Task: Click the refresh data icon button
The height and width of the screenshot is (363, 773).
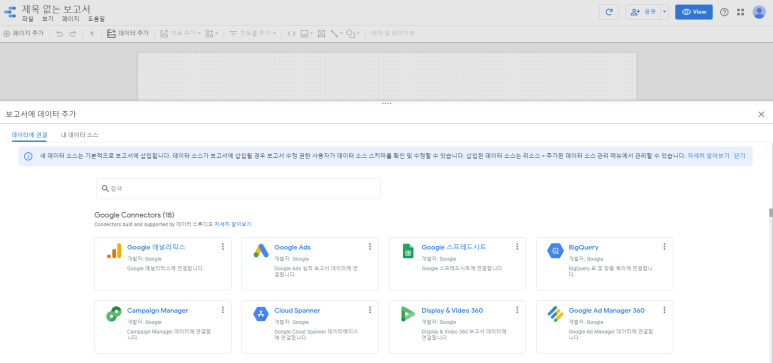Action: tap(609, 12)
